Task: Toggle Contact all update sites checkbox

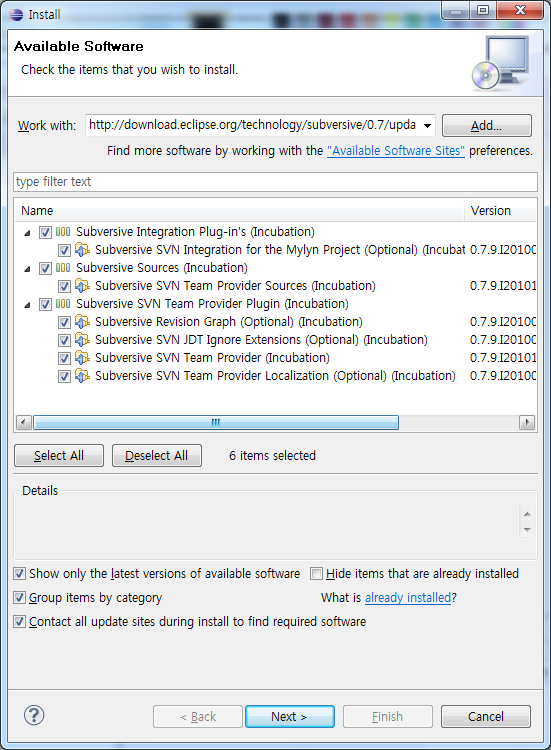Action: coord(19,622)
